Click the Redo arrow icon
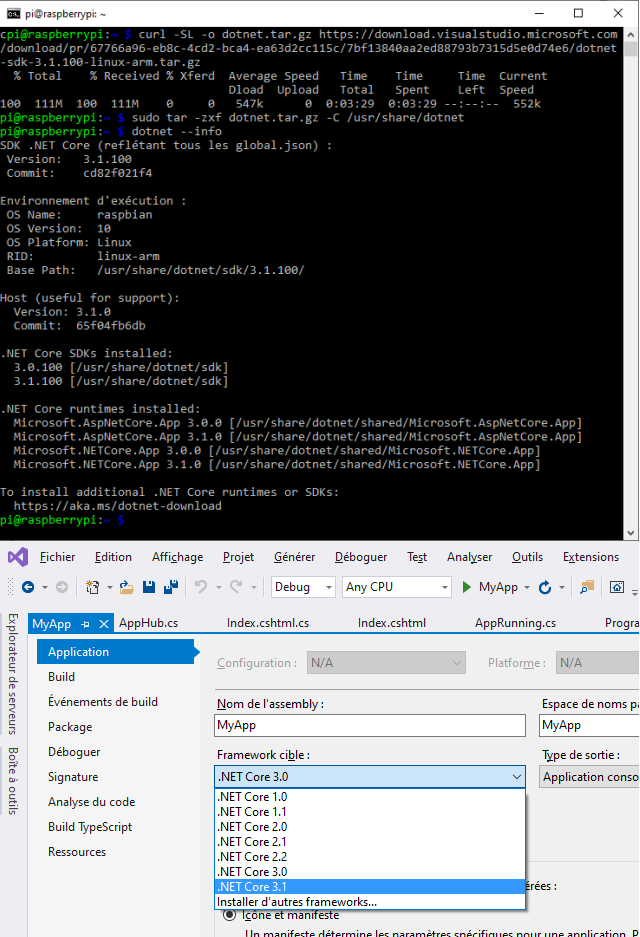This screenshot has height=937, width=640. click(236, 587)
